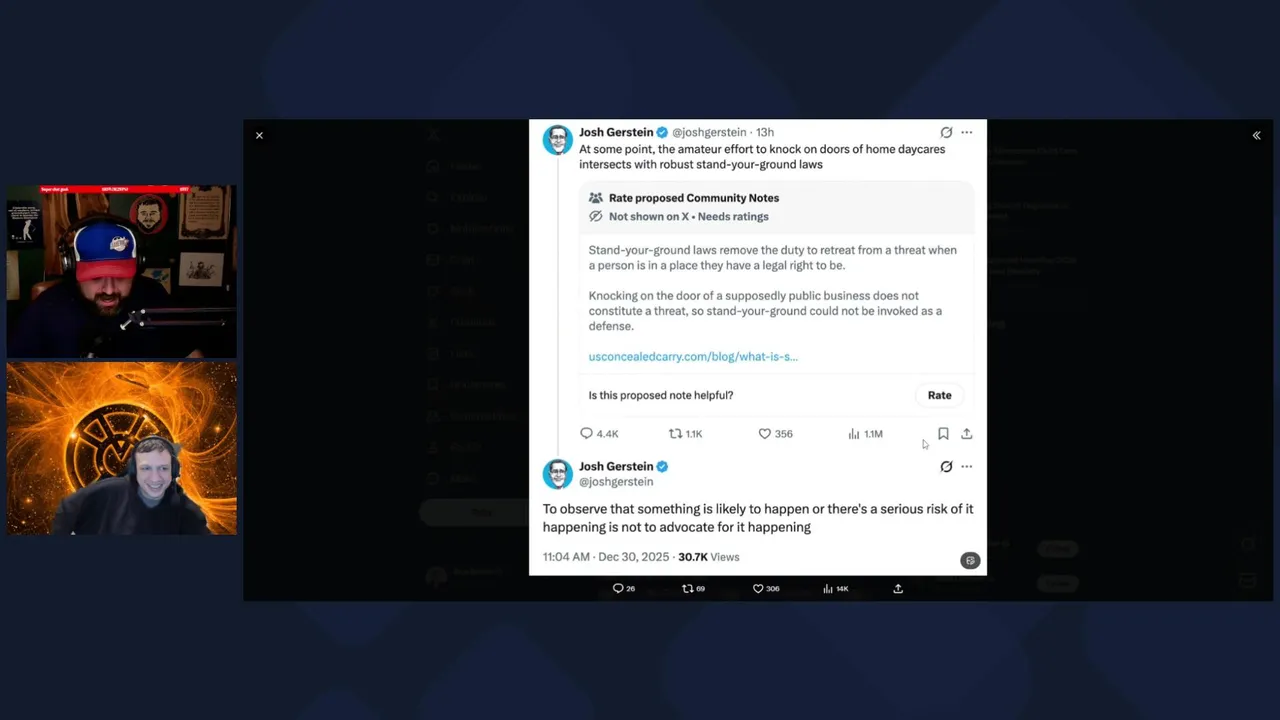Viewport: 1280px width, 720px height.
Task: Click the repost icon showing 1.1K
Action: click(x=686, y=434)
